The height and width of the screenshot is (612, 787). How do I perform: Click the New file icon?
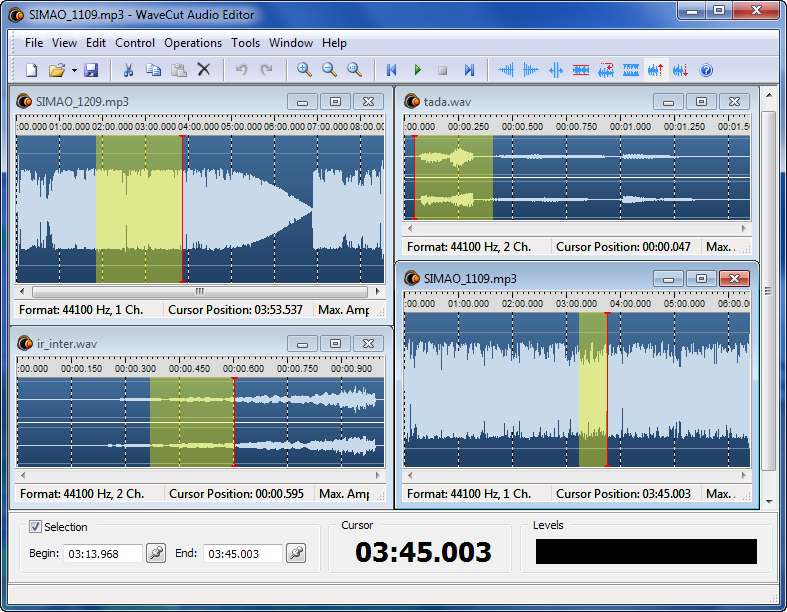[31, 70]
